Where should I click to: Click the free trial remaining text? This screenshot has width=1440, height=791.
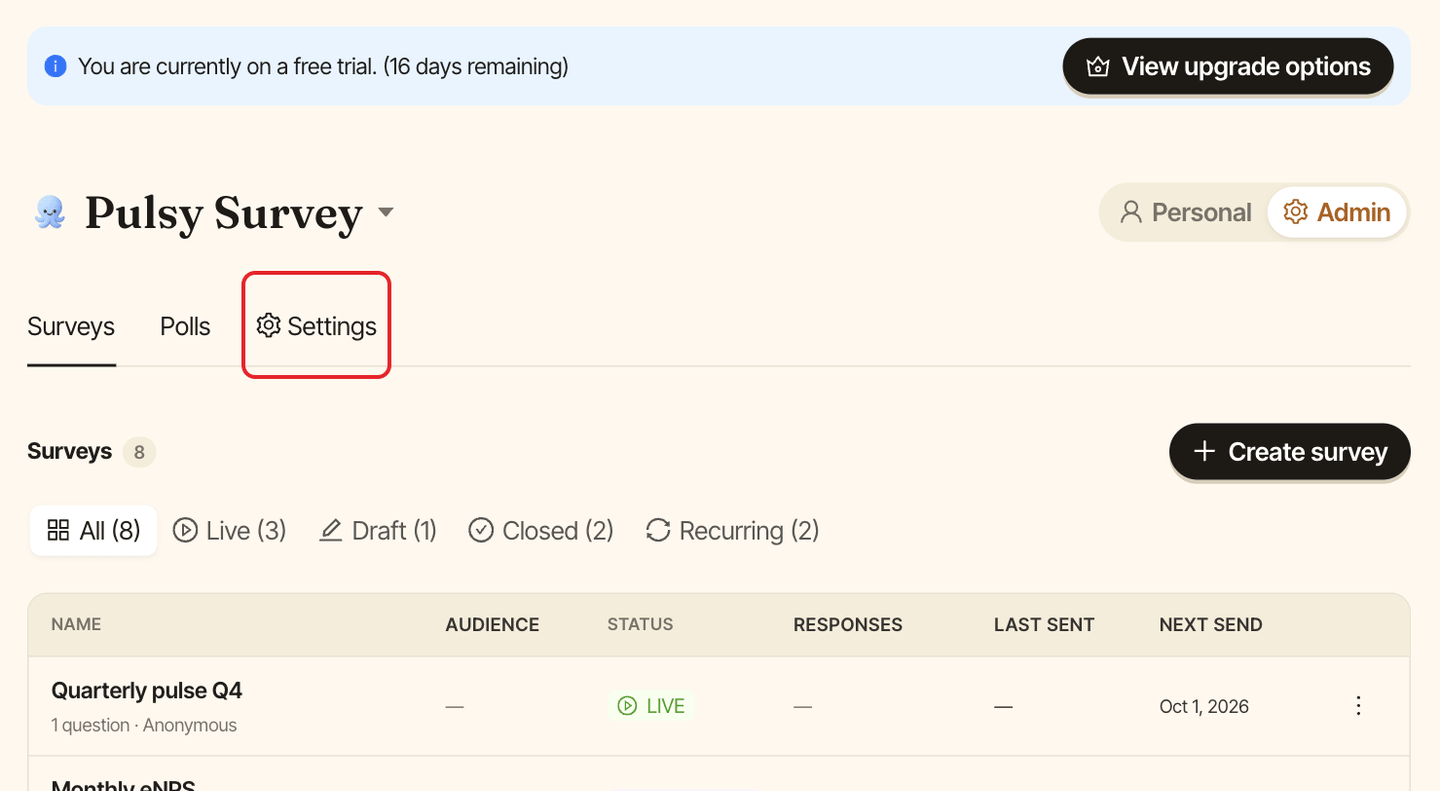tap(323, 67)
